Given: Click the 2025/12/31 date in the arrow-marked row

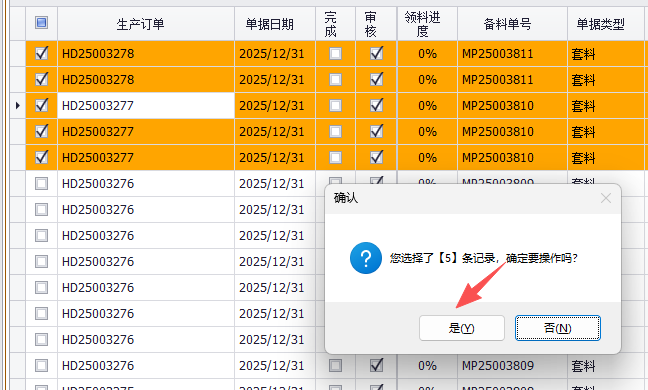Looking at the screenshot, I should coord(272,106).
